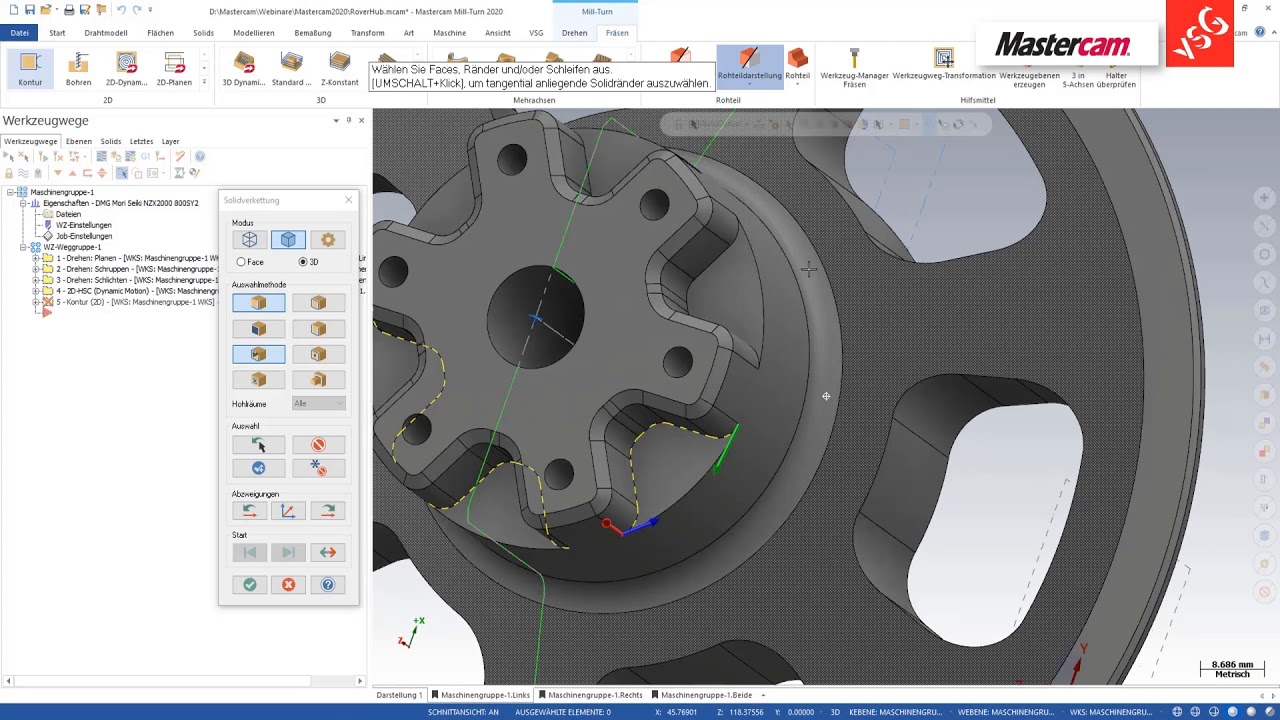Click the Auswahl select arrow button
This screenshot has width=1280, height=720.
(258, 445)
